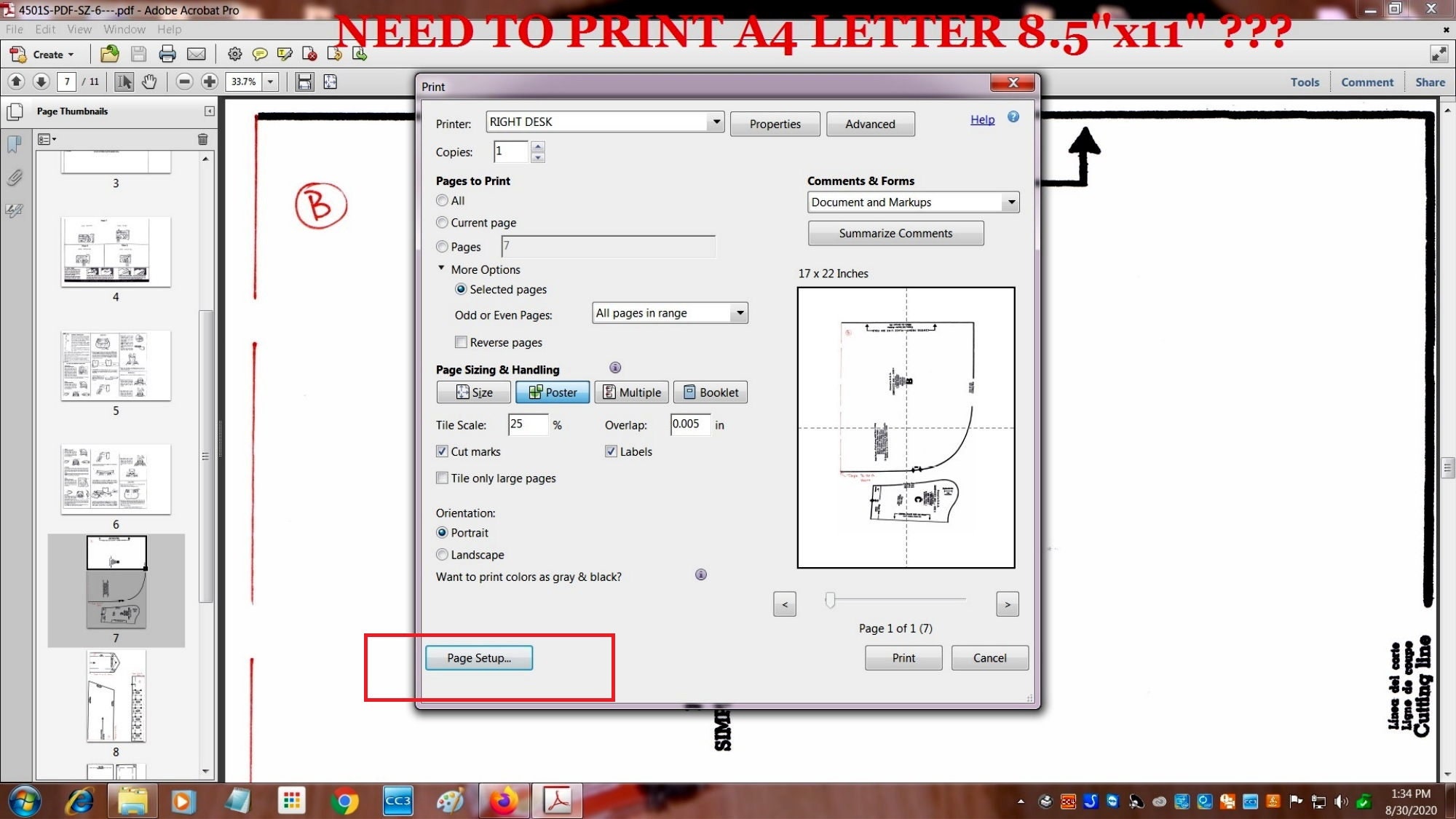Show gray and black printing info icon
The image size is (1456, 819).
[701, 574]
